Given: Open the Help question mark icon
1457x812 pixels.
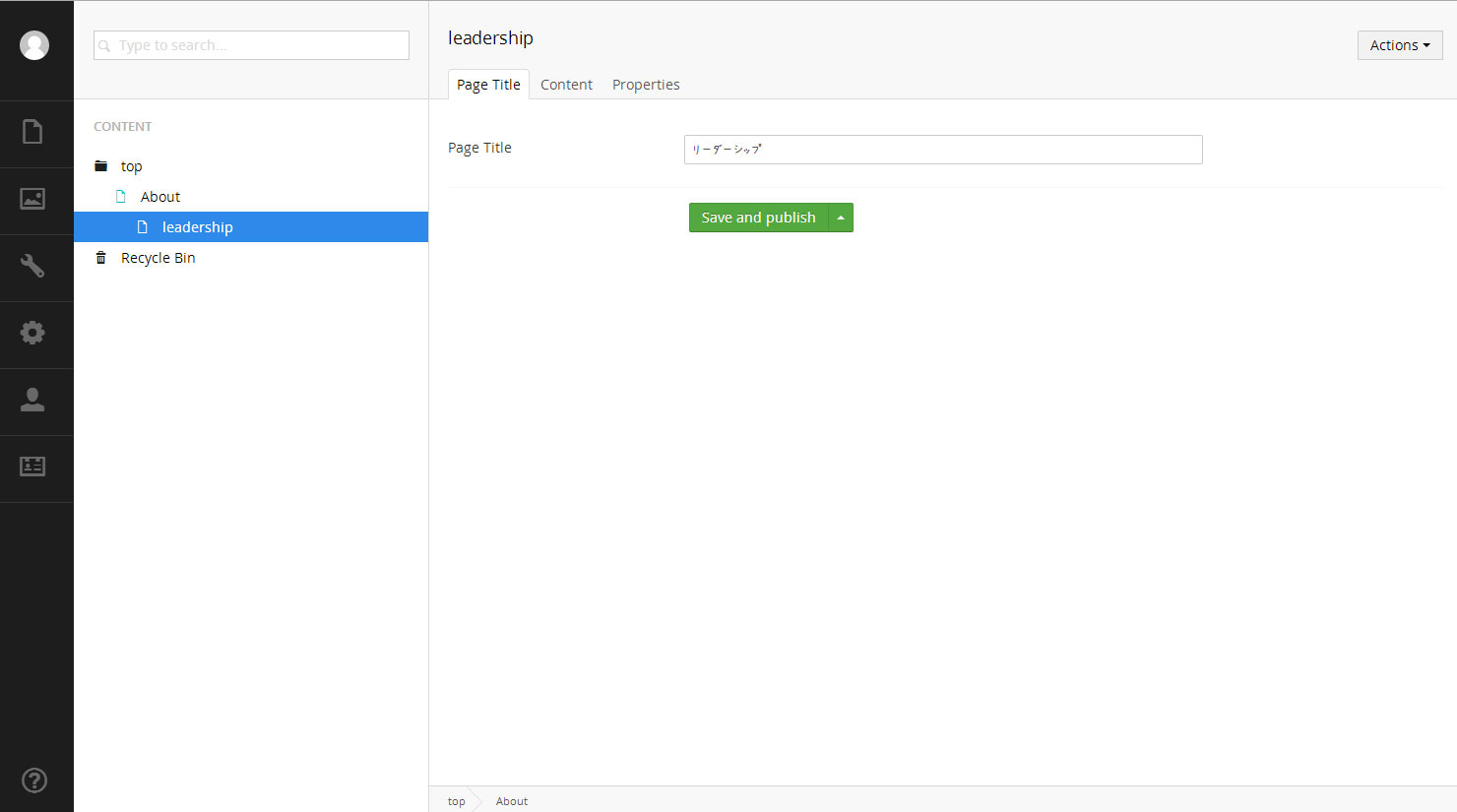Looking at the screenshot, I should (34, 781).
